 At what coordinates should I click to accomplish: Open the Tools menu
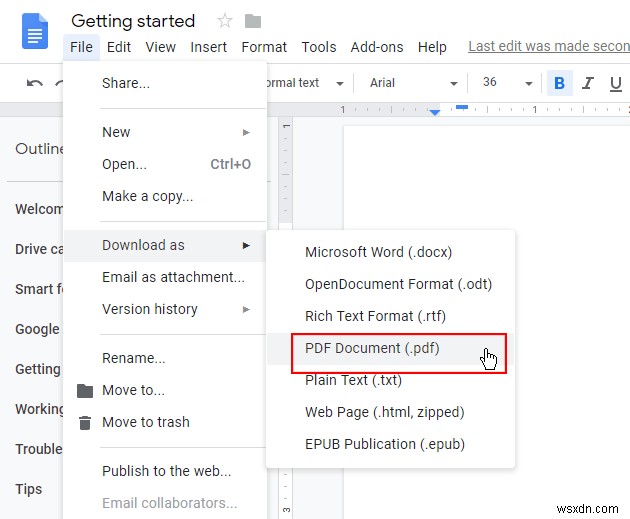coord(319,47)
